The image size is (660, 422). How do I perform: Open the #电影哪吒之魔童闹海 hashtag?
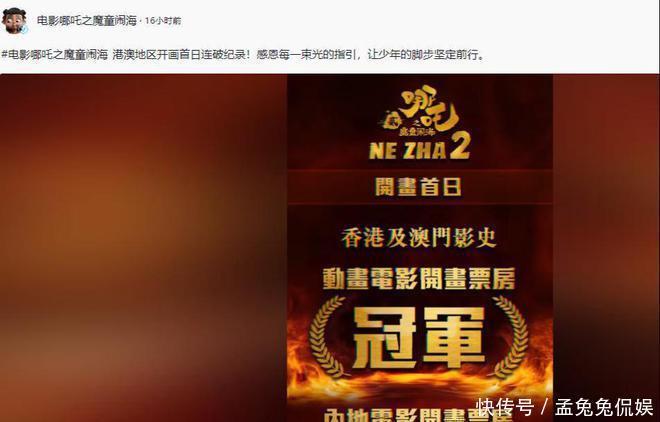tap(55, 55)
